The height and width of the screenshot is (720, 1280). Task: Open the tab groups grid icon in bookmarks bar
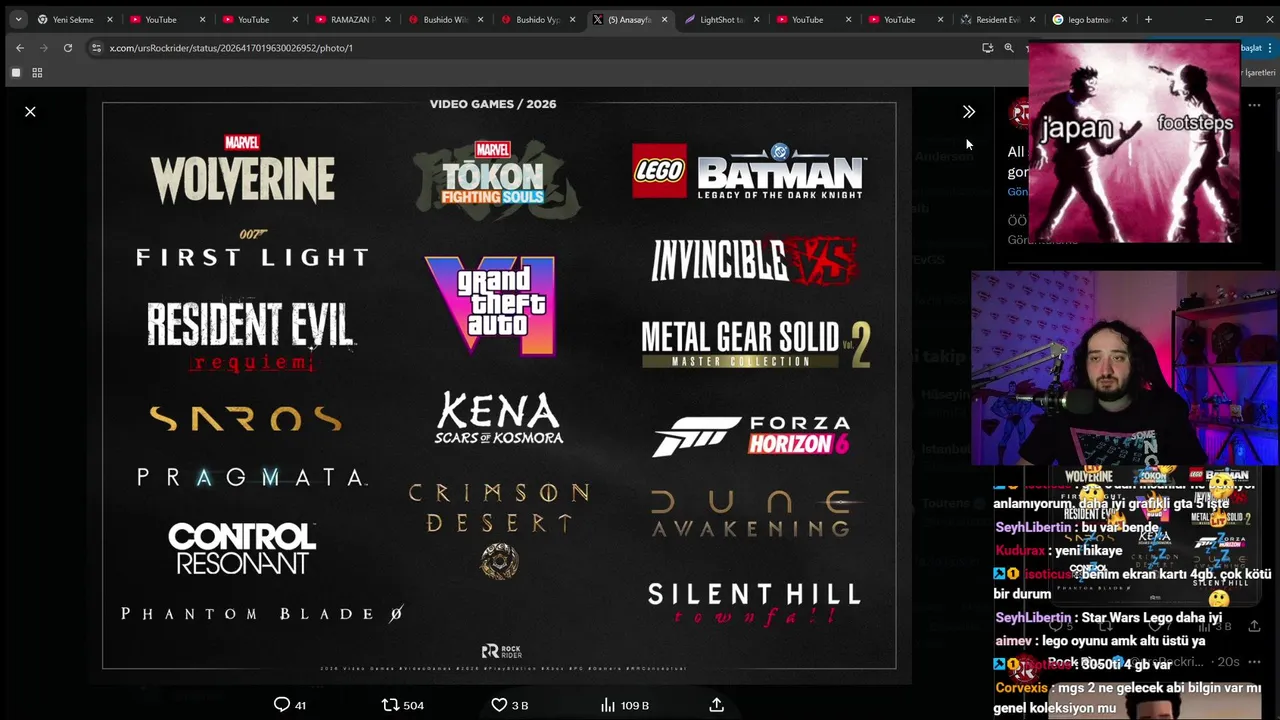click(x=37, y=73)
